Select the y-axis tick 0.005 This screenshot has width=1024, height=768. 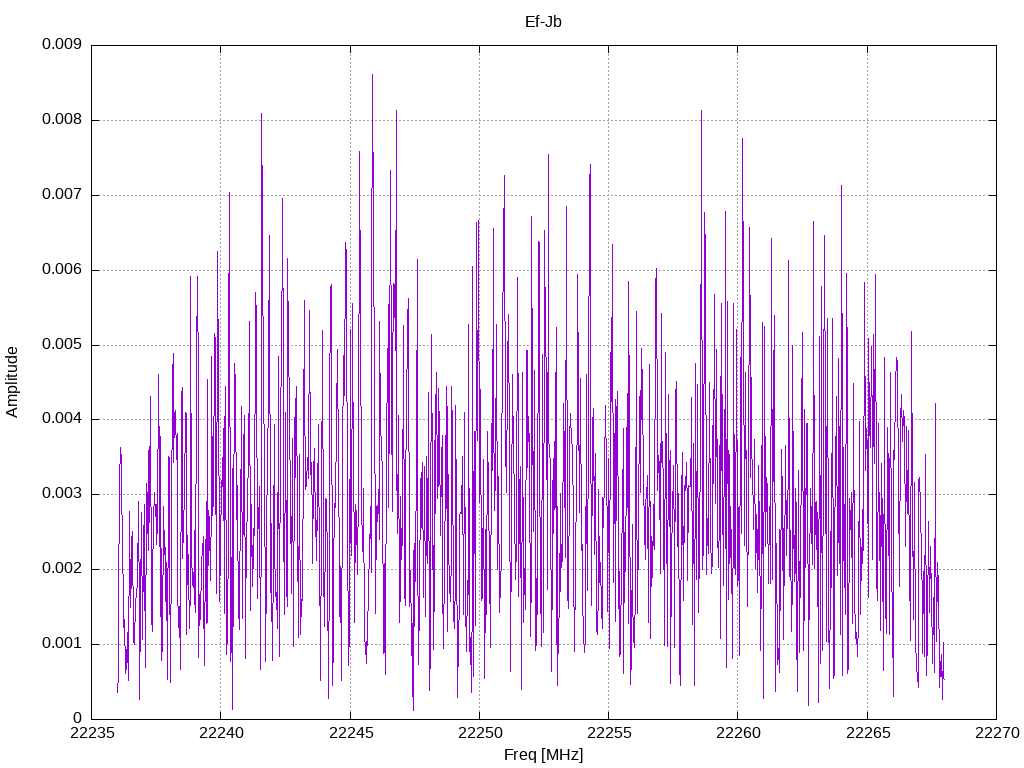point(62,344)
